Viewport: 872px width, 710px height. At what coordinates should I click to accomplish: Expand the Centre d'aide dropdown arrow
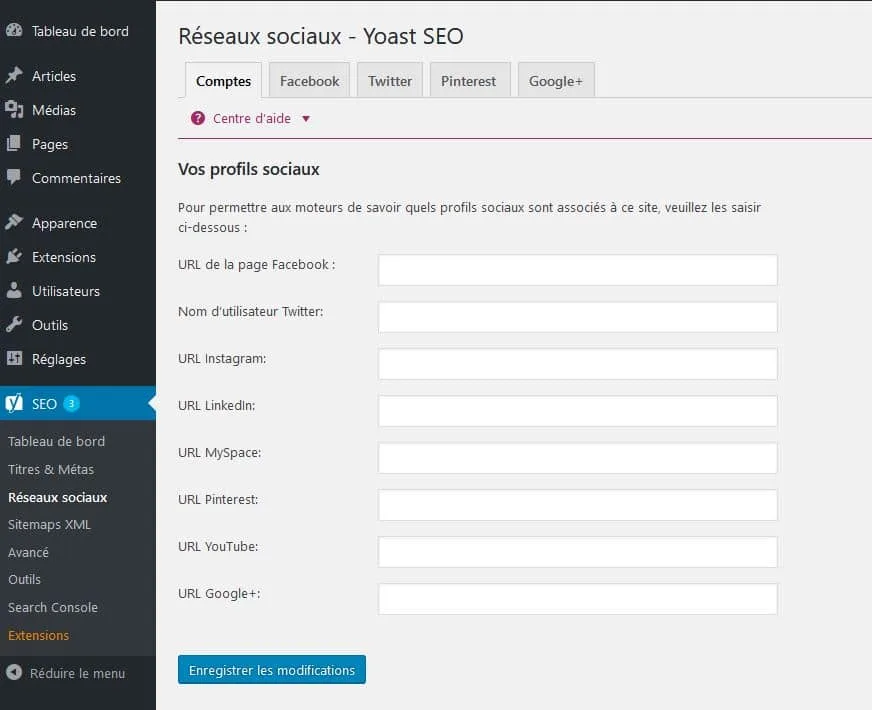pos(306,118)
